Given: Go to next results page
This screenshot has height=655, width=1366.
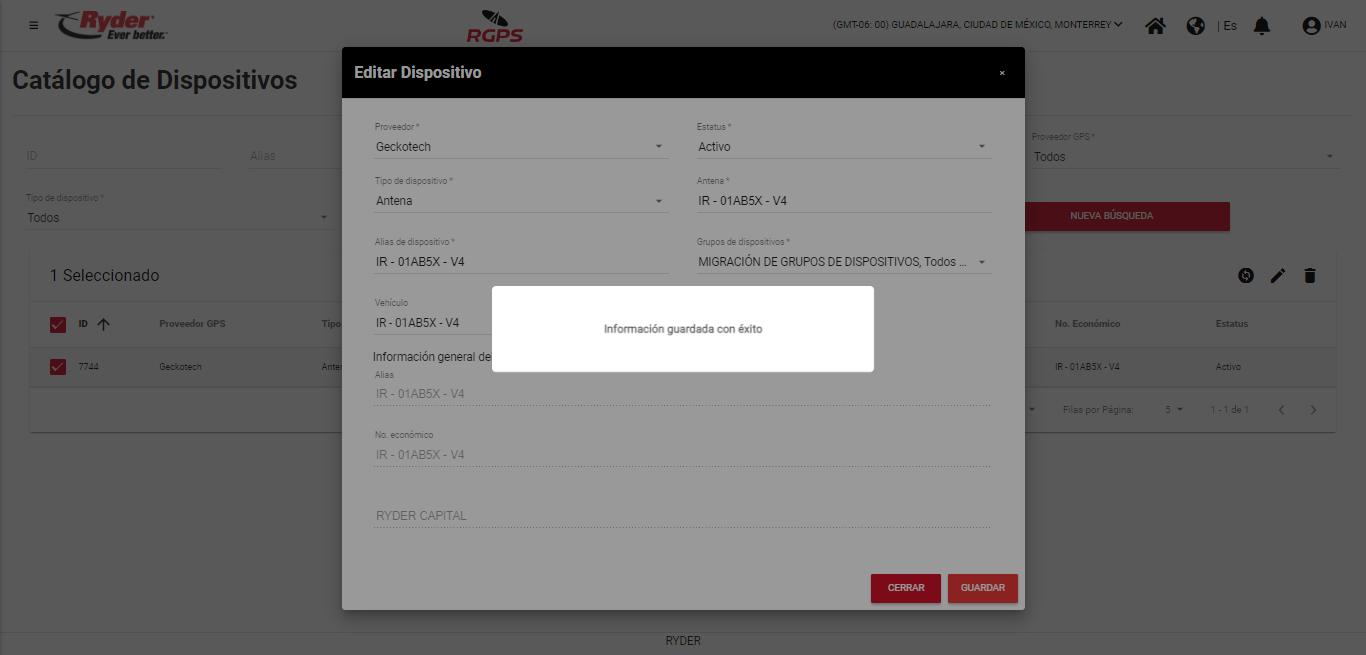Looking at the screenshot, I should click(1314, 410).
